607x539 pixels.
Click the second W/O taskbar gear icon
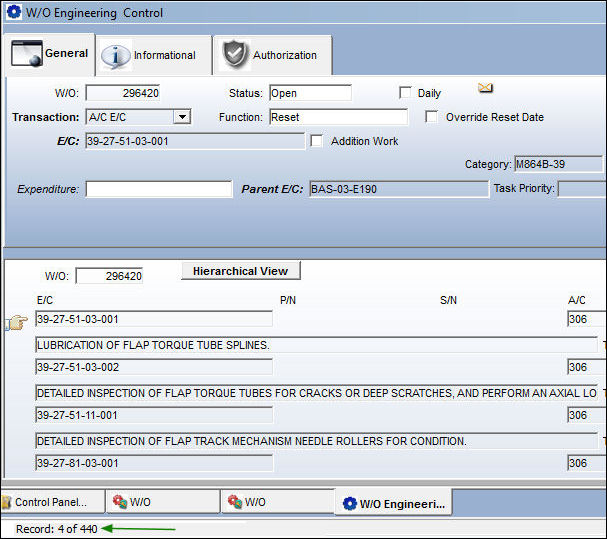pyautogui.click(x=235, y=502)
